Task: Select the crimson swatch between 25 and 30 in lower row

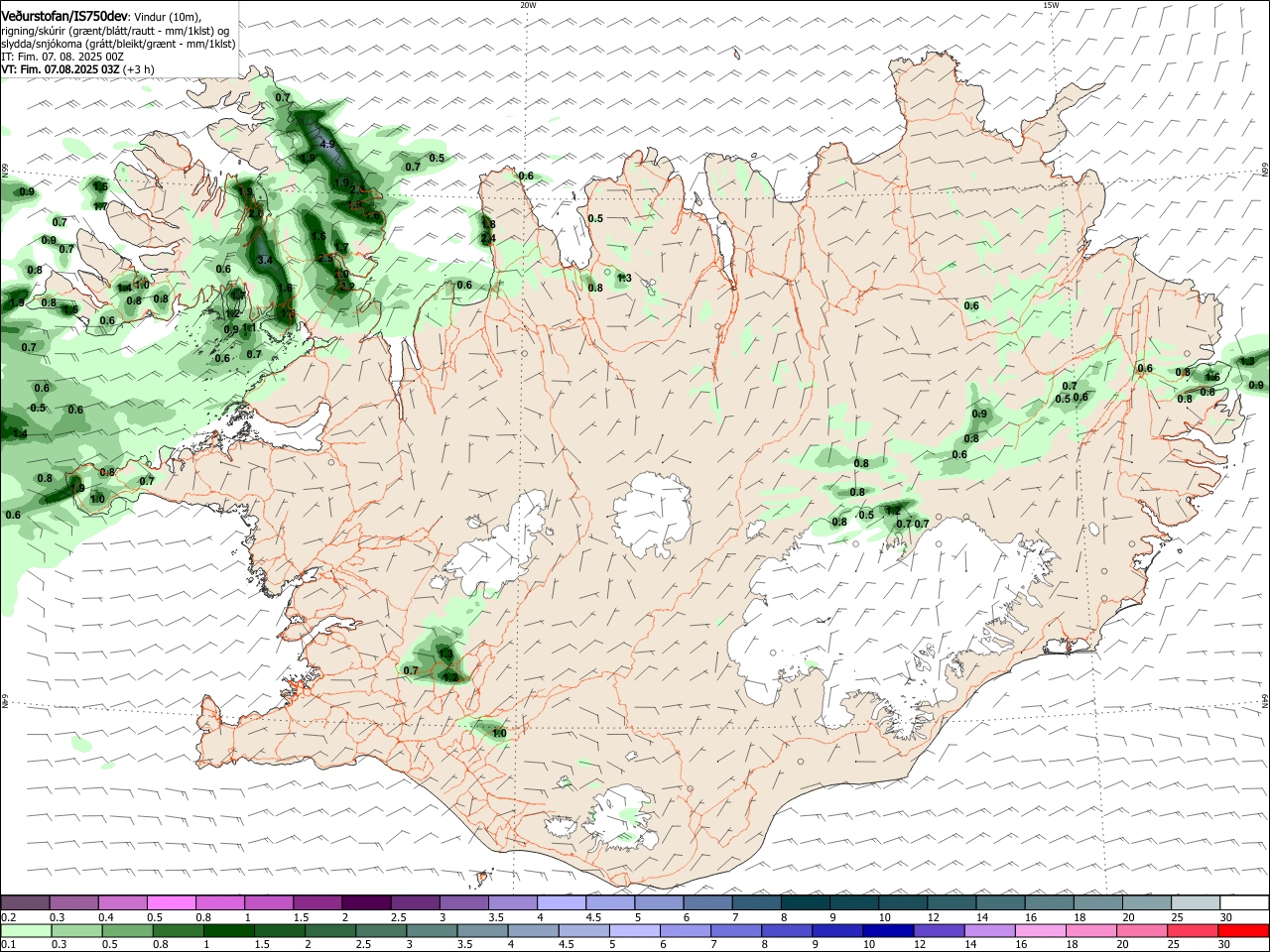Action: coord(1194,930)
